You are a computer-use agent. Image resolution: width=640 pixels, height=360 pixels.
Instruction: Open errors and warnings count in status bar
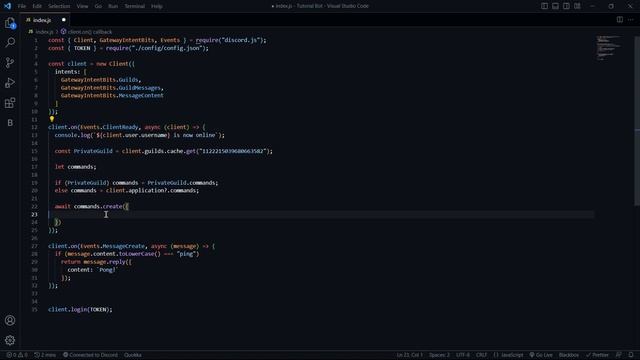click(17, 355)
